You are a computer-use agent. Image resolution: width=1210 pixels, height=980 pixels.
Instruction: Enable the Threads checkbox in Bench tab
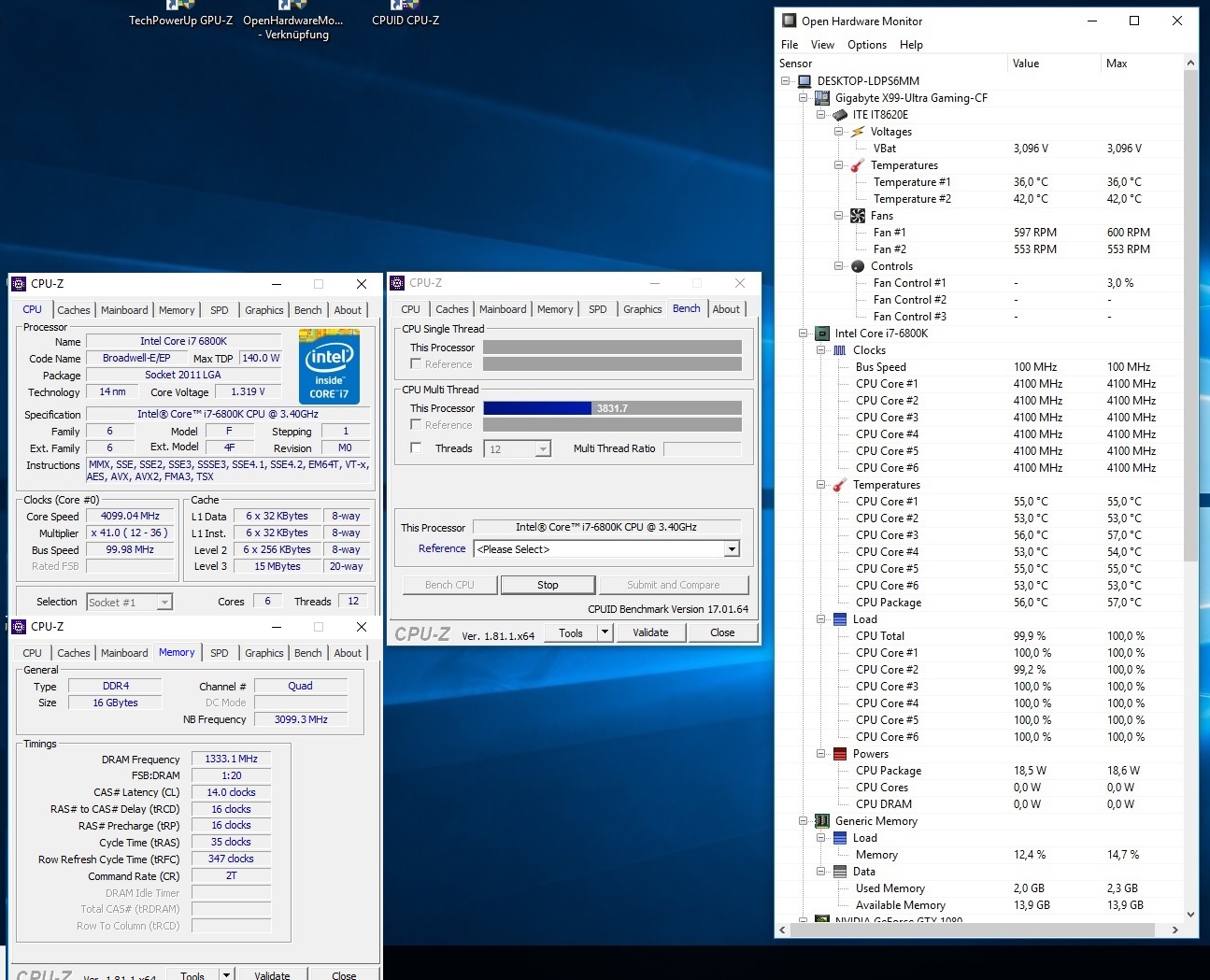[x=416, y=448]
